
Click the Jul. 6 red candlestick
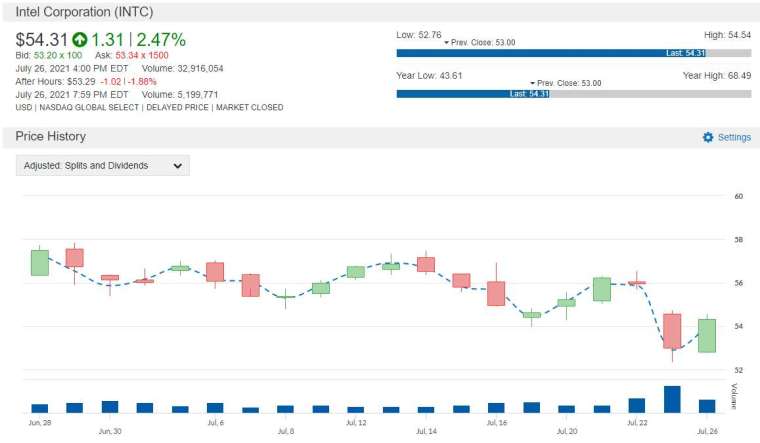click(215, 272)
